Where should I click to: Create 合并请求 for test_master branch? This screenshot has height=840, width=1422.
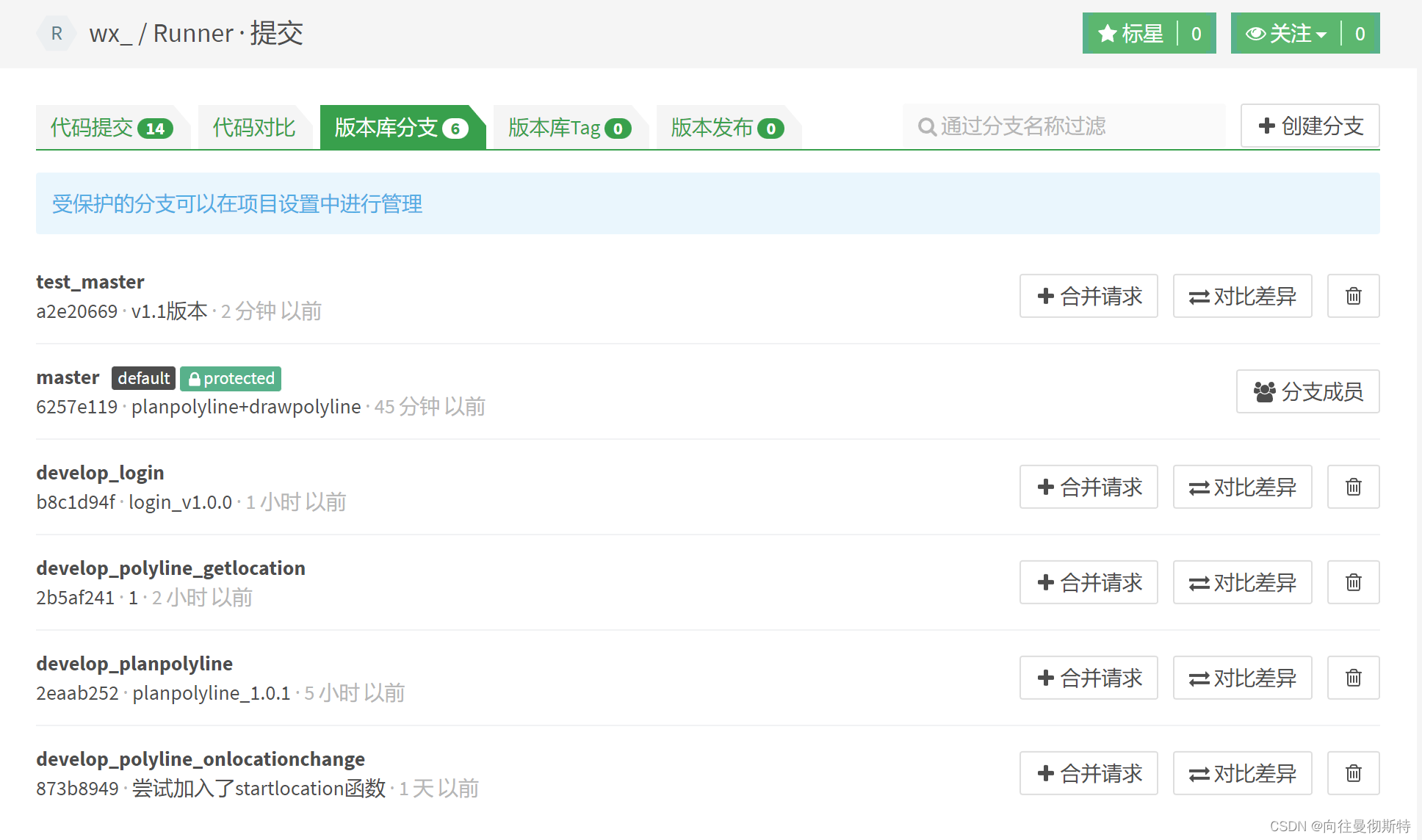point(1089,296)
